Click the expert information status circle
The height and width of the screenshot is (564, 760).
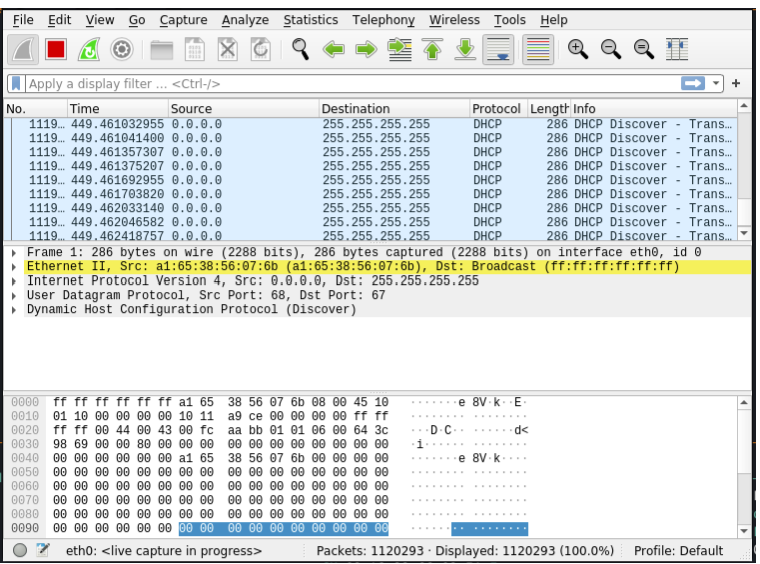coord(20,550)
